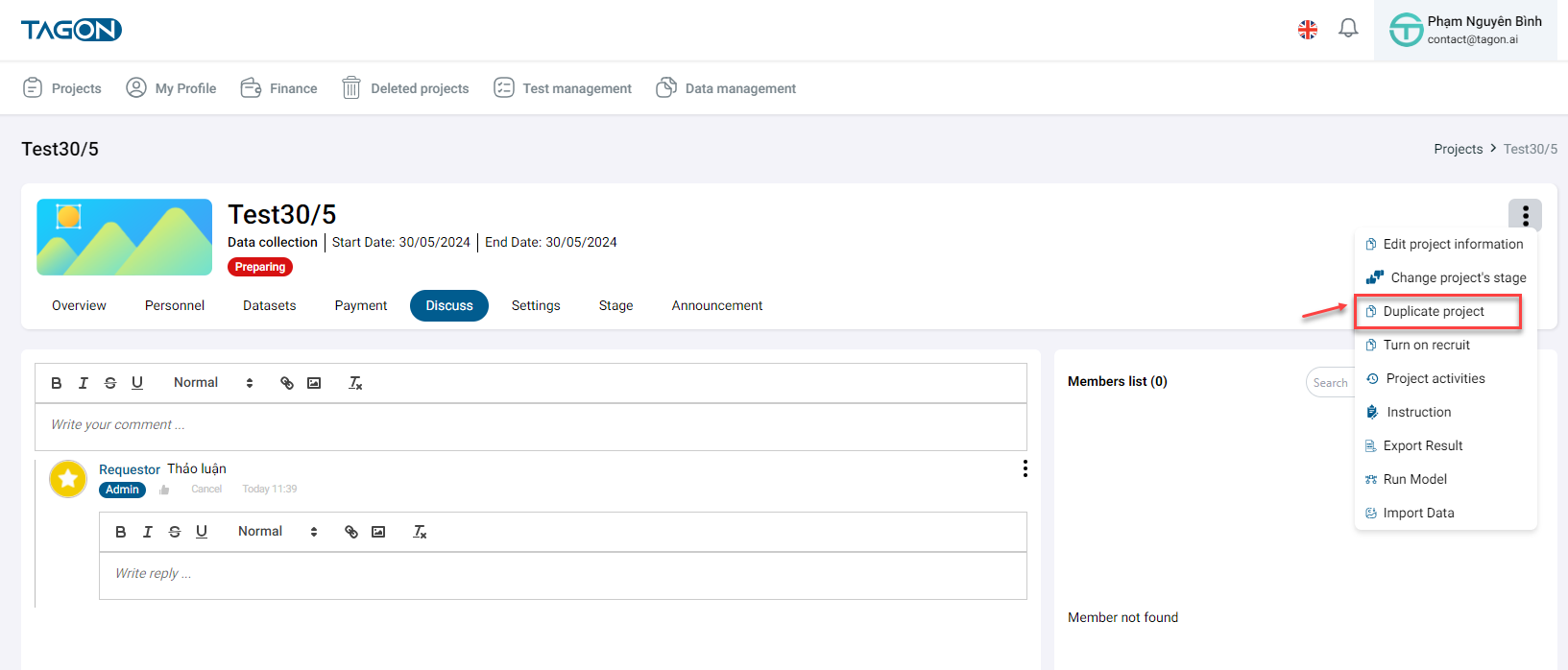Toggle strikethrough in the comment editor

110,383
